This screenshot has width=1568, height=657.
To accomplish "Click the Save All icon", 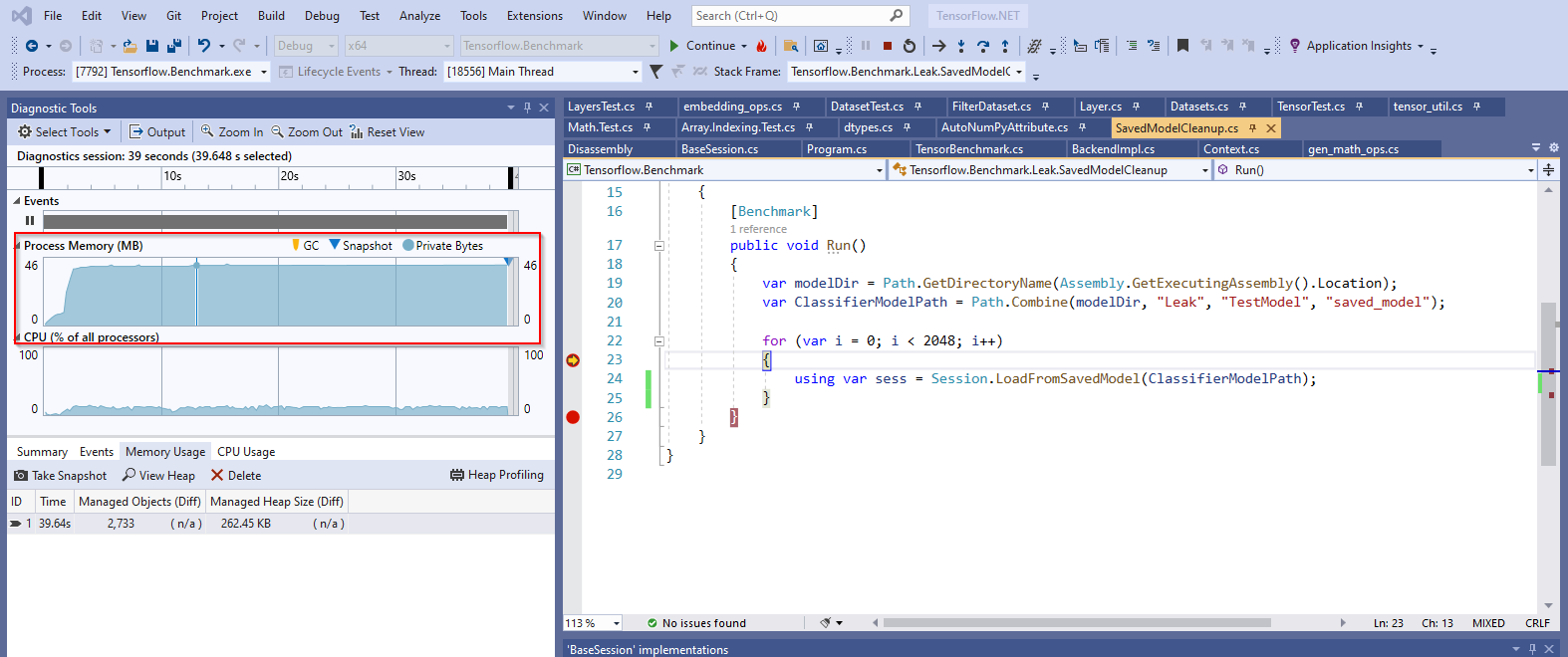I will click(x=174, y=46).
